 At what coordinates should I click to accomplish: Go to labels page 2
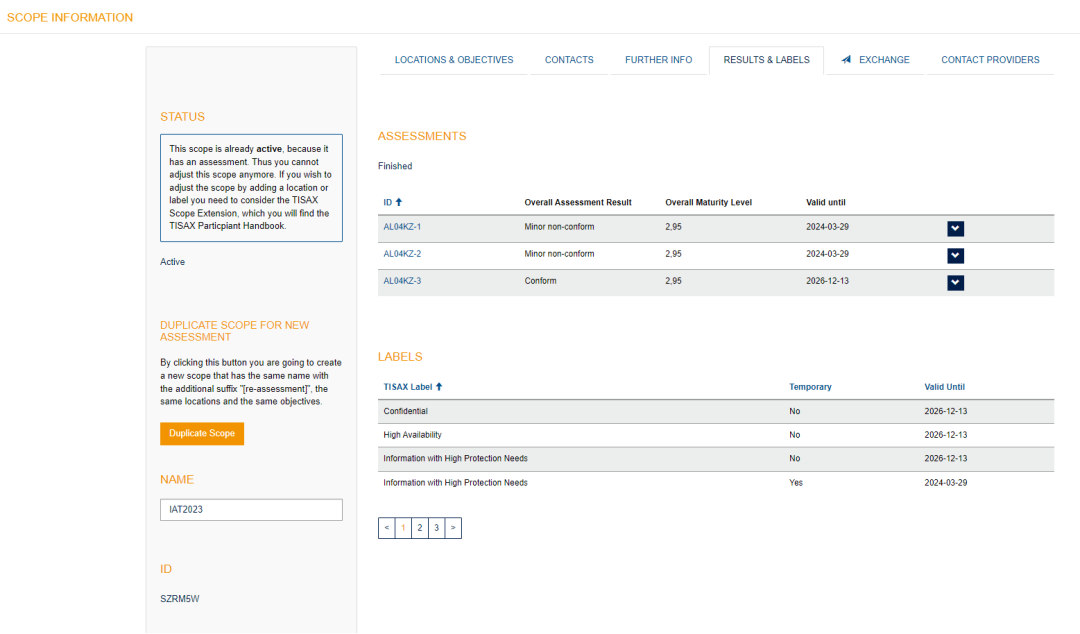tap(420, 527)
